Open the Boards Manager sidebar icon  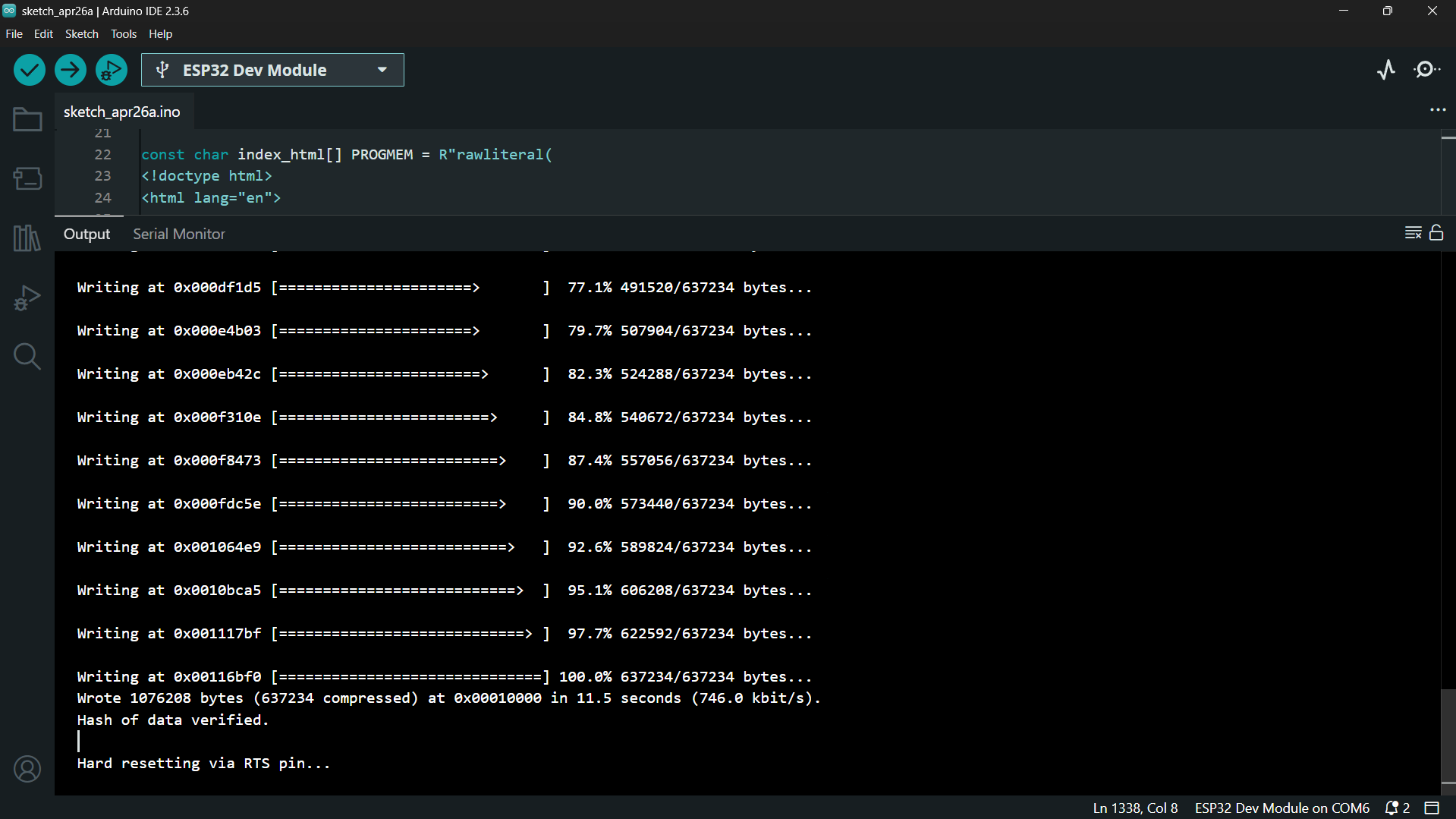pyautogui.click(x=27, y=178)
